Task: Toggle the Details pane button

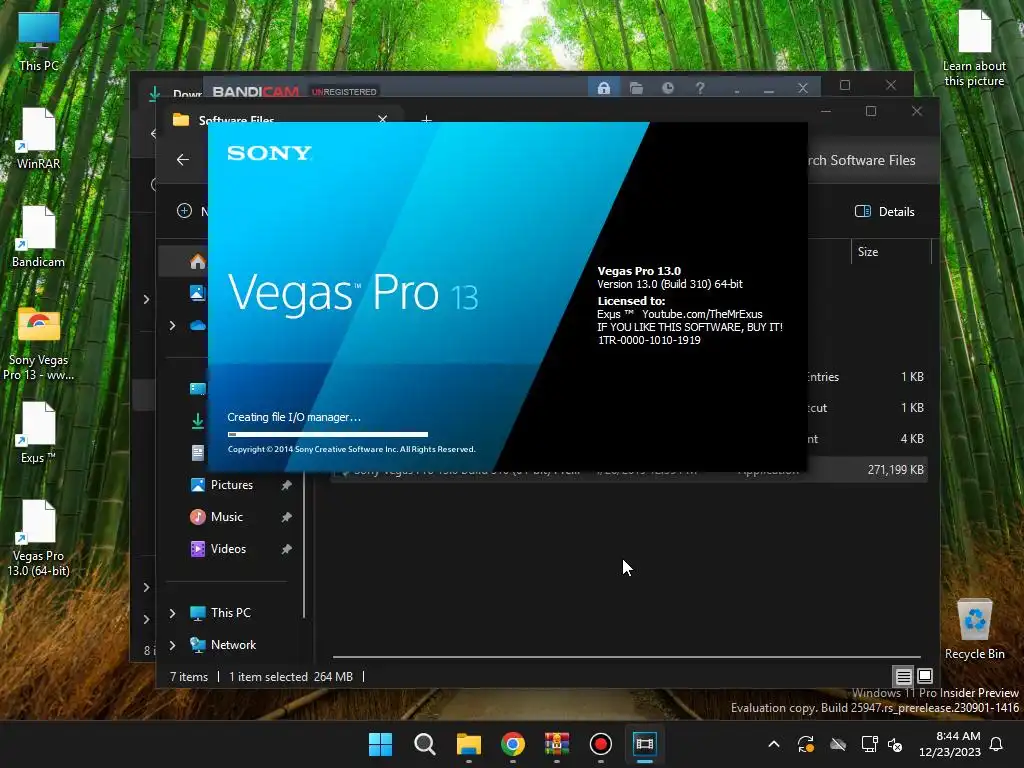Action: 884,211
